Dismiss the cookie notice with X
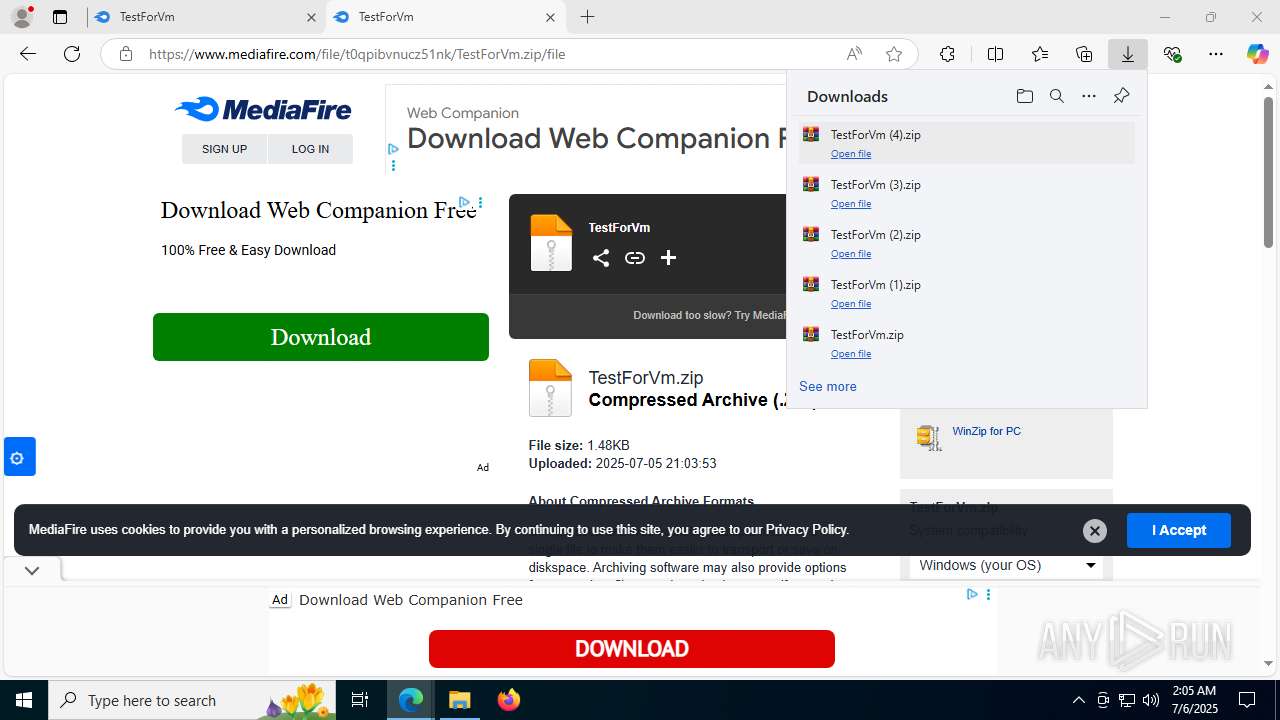 point(1095,531)
